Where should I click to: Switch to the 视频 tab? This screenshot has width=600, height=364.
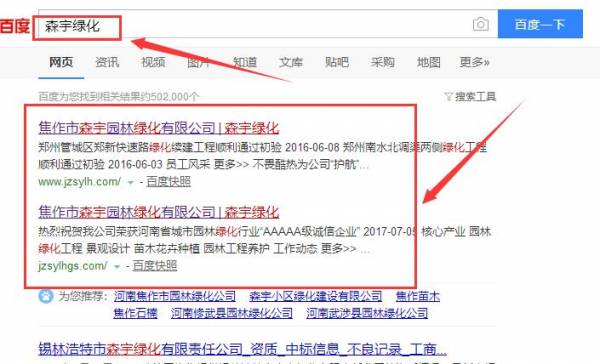(x=153, y=62)
